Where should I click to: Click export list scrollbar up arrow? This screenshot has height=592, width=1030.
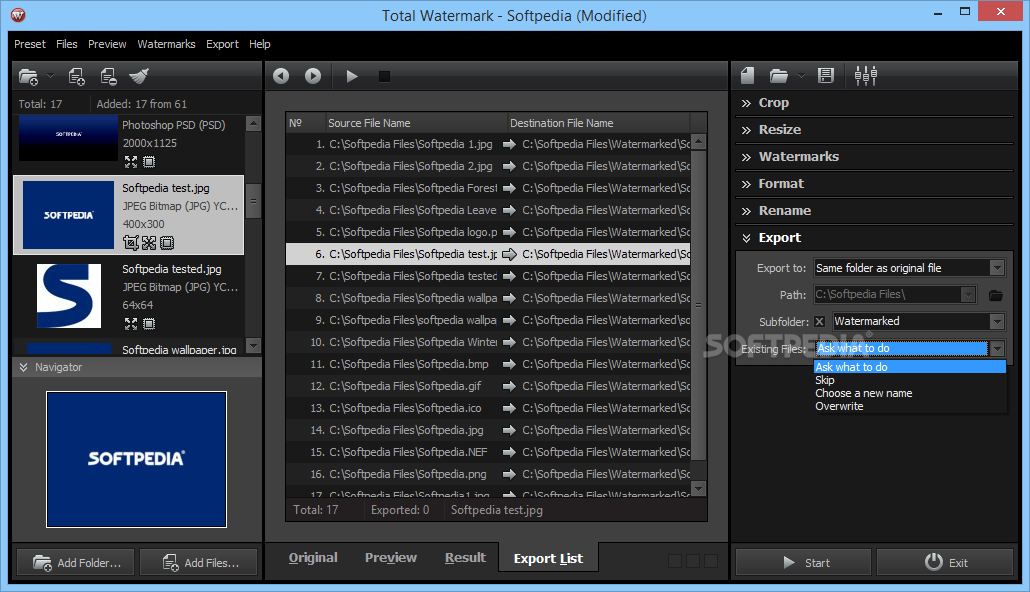(x=698, y=141)
